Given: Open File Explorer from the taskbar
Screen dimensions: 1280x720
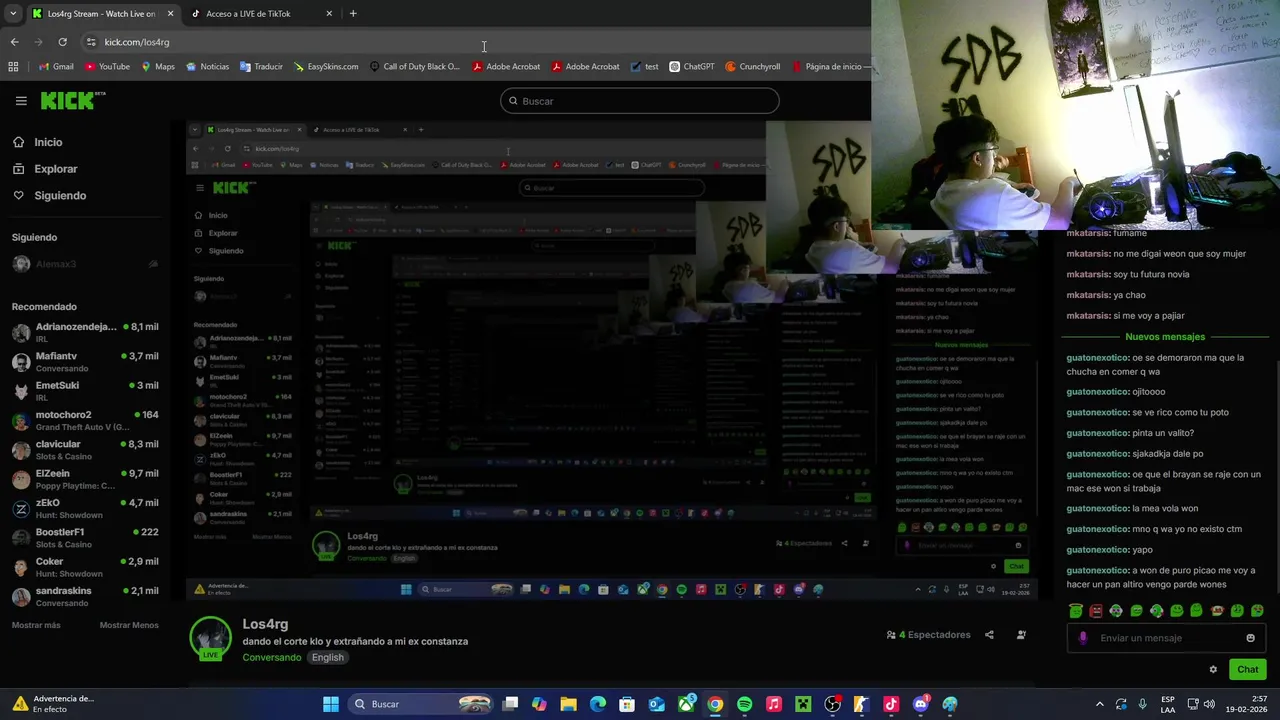Looking at the screenshot, I should click(568, 704).
